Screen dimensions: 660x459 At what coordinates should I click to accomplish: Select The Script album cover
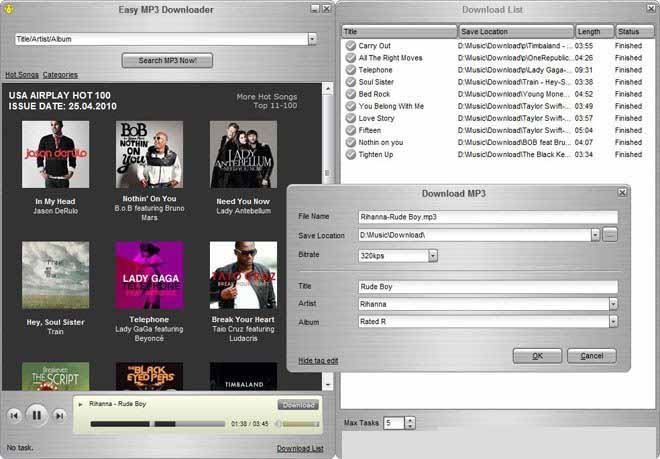tap(56, 376)
